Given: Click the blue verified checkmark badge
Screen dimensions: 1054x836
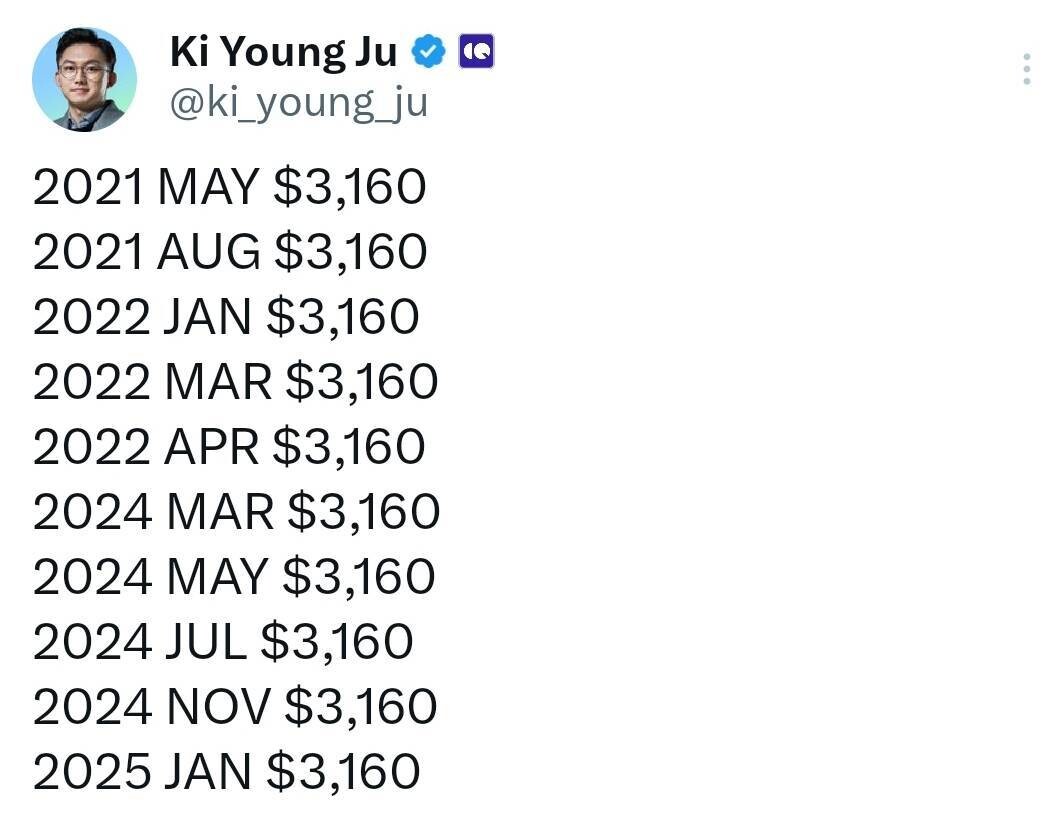Looking at the screenshot, I should (430, 51).
